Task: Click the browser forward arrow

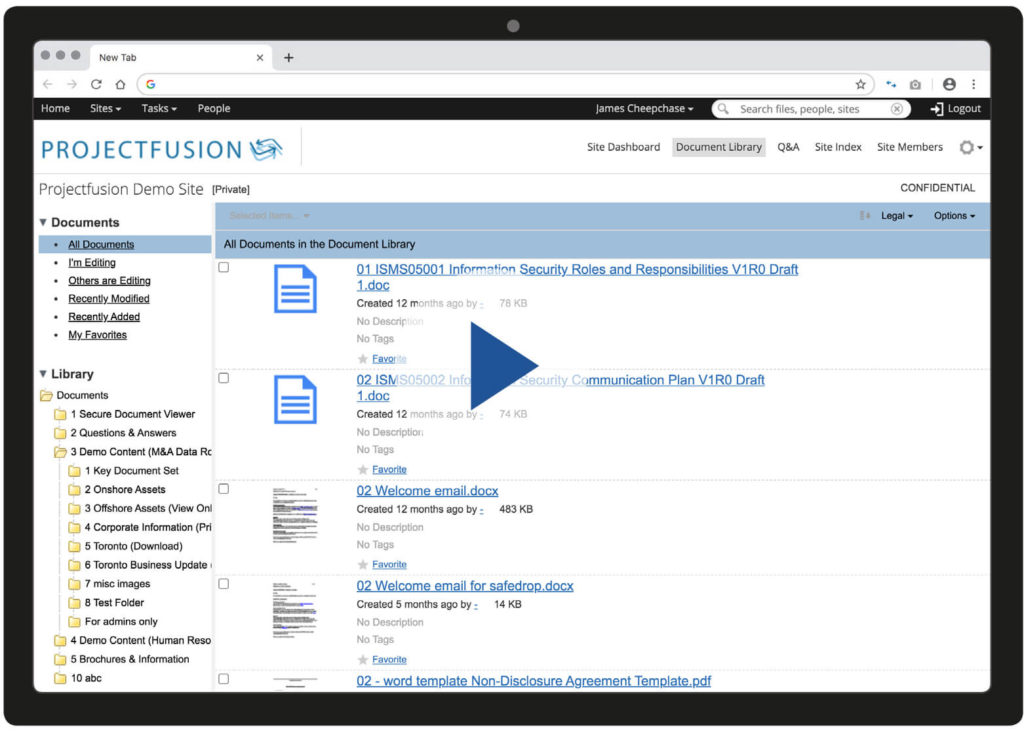Action: point(72,84)
